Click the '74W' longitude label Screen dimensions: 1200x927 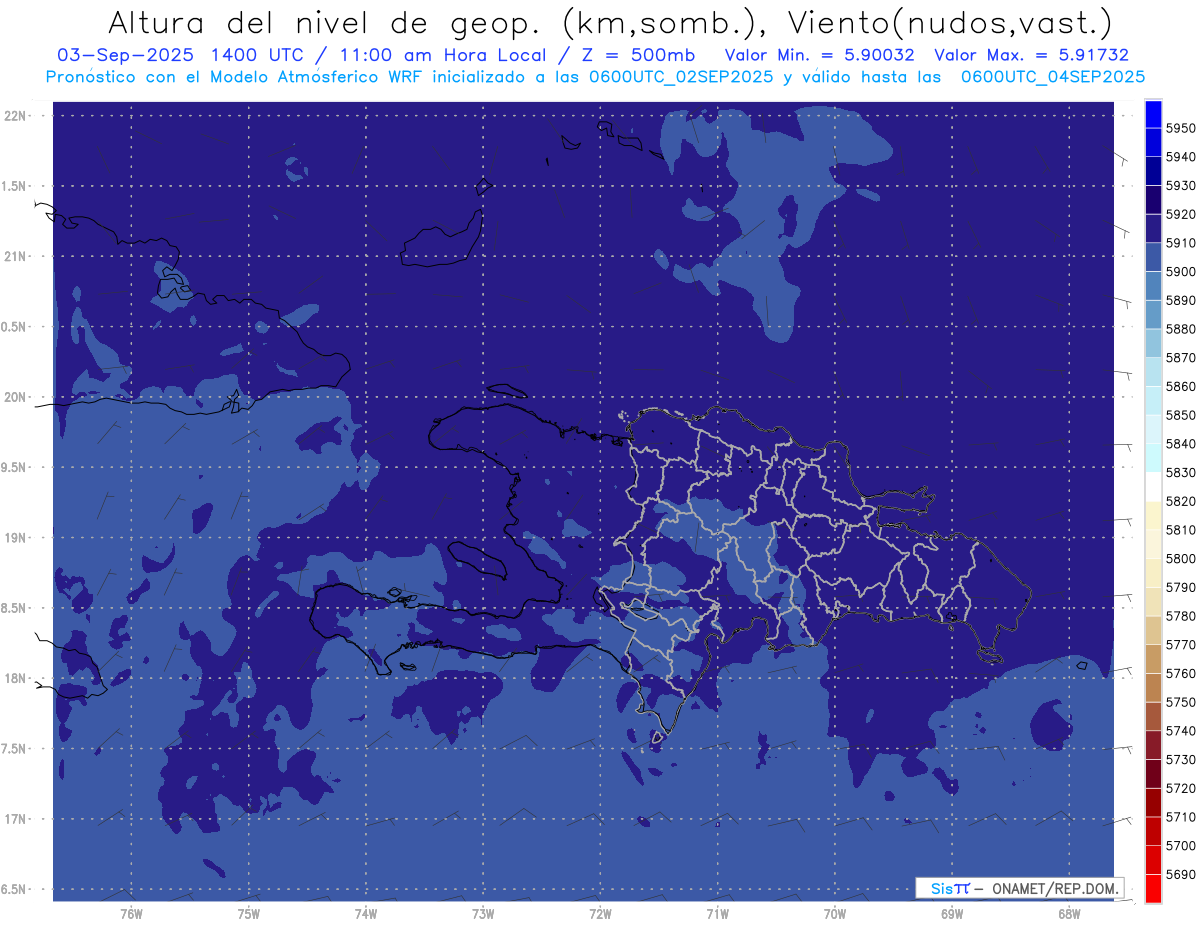point(366,915)
